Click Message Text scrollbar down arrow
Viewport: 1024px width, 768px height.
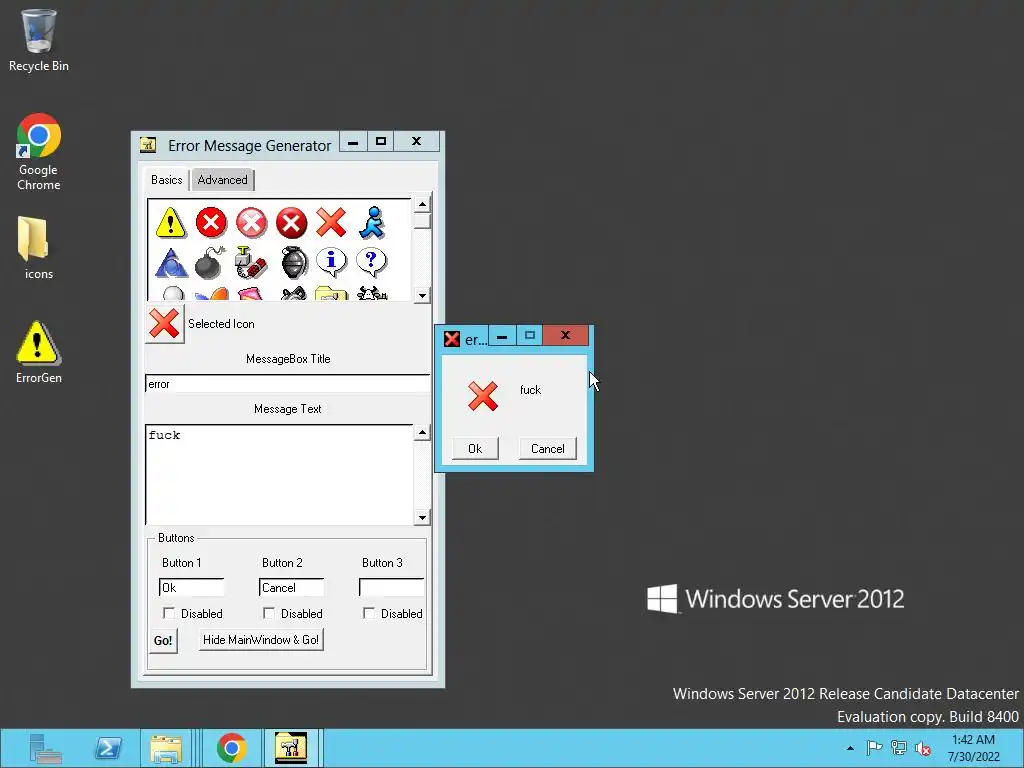click(423, 518)
